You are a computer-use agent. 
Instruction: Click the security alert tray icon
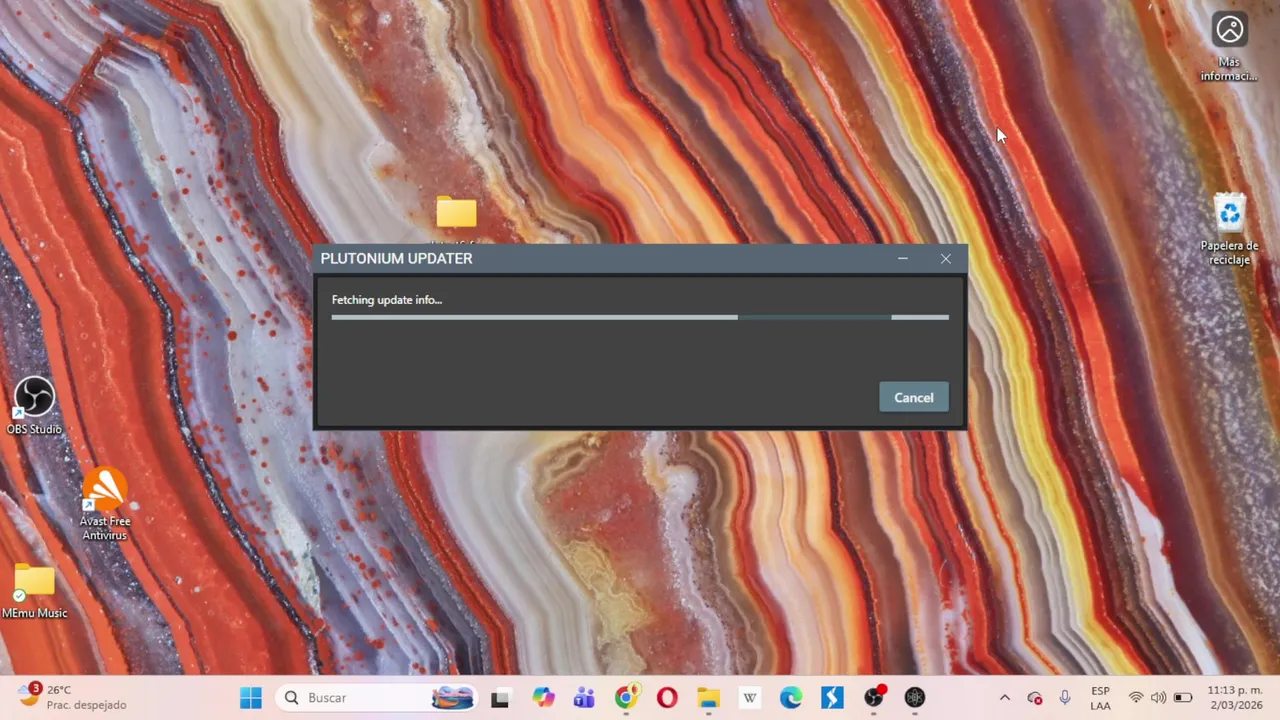[x=1035, y=698]
